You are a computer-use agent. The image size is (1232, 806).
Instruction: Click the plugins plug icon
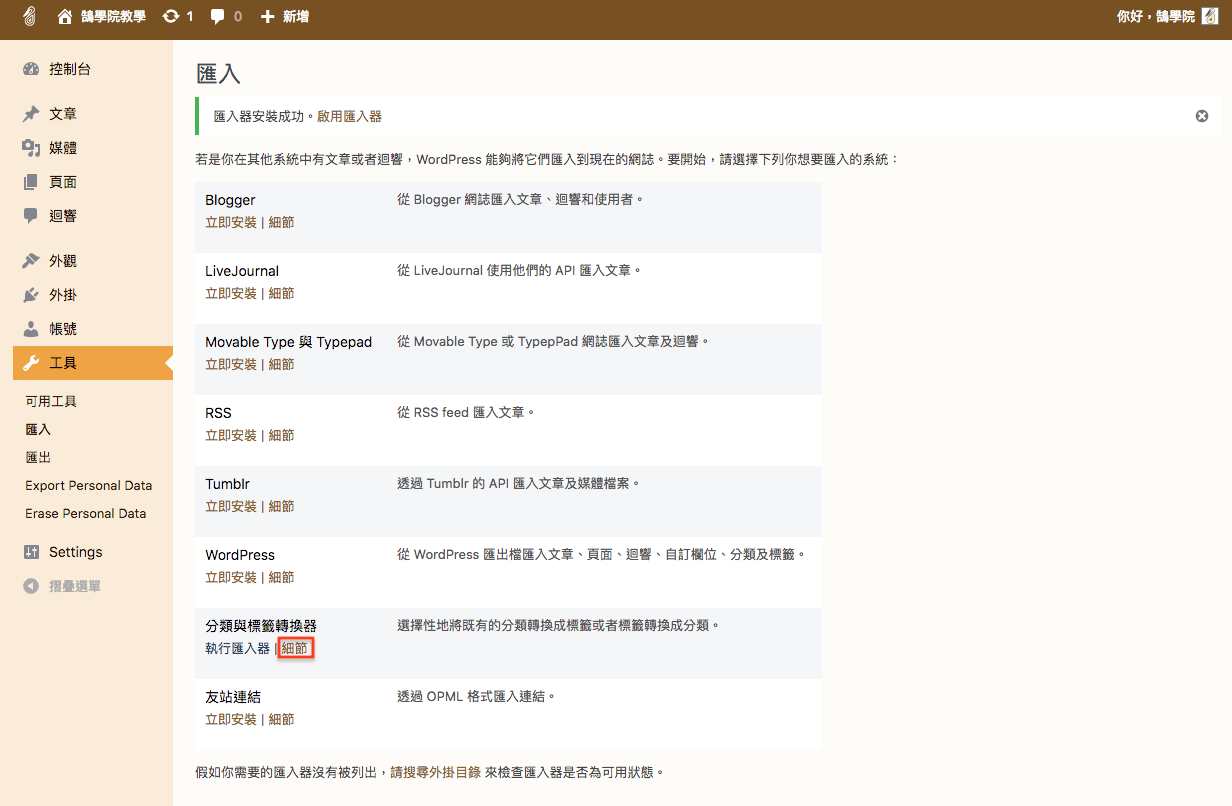(31, 295)
